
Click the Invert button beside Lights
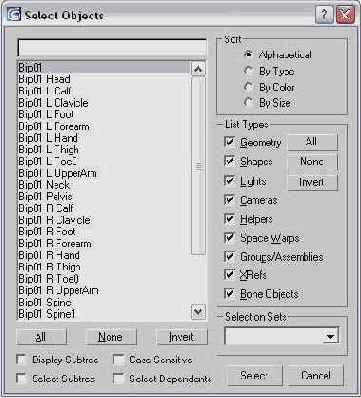[312, 182]
